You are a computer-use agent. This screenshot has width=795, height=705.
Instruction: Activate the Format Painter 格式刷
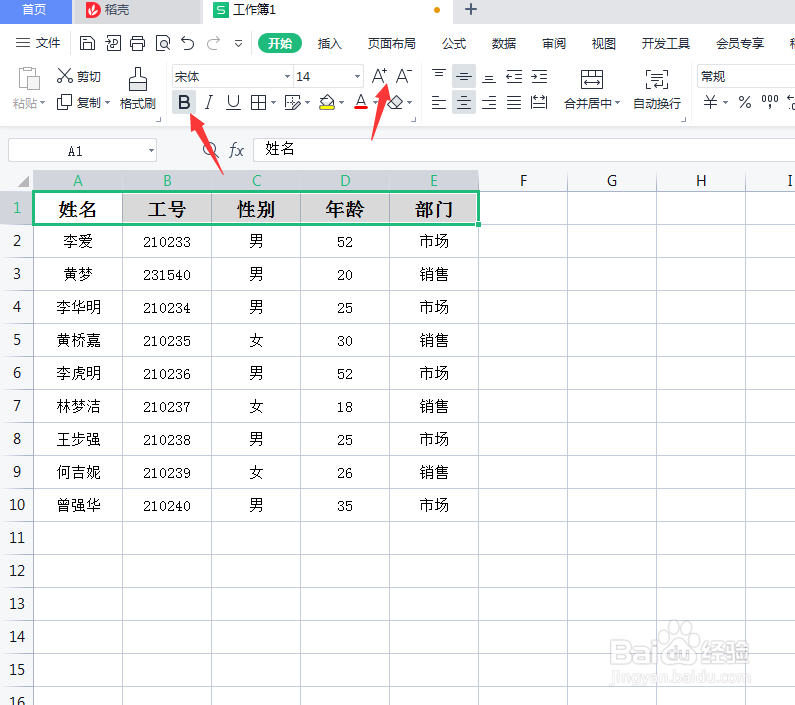(137, 88)
